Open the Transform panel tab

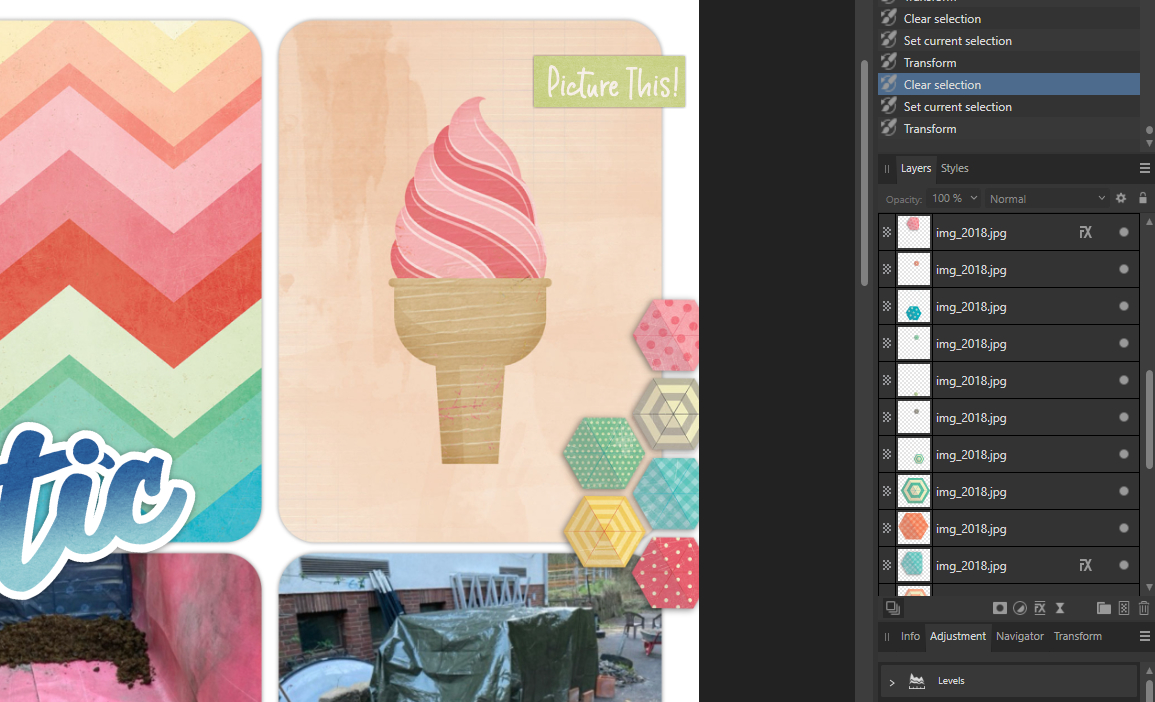[x=1078, y=636]
